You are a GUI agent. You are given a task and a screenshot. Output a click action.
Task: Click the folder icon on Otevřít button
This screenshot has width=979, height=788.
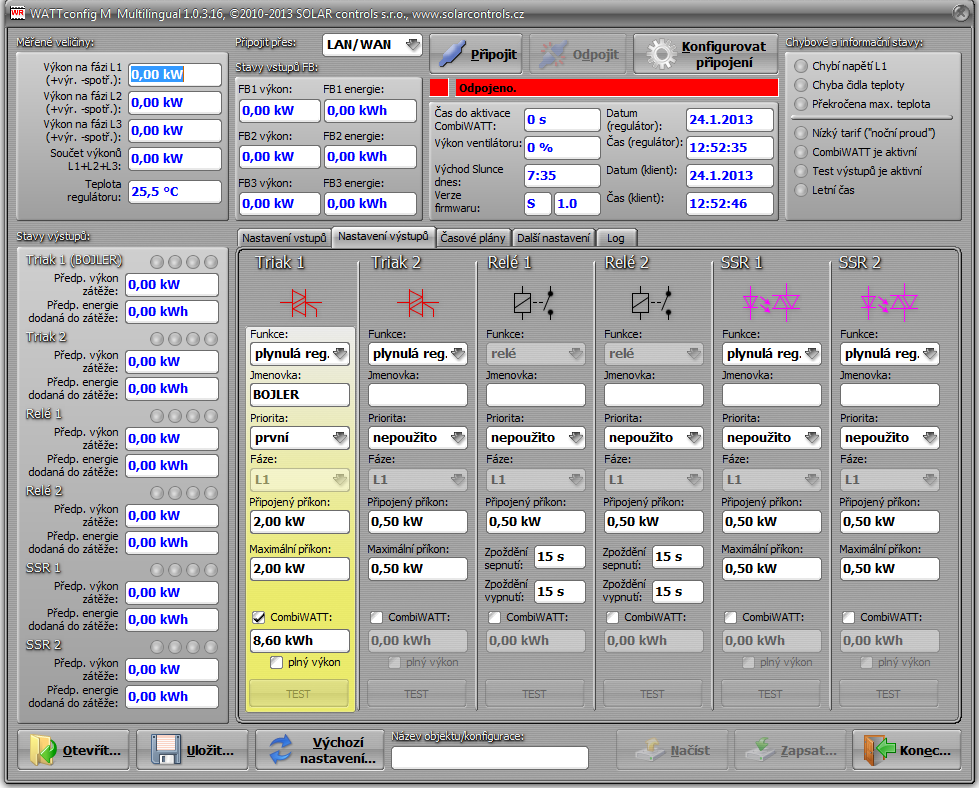[42, 750]
